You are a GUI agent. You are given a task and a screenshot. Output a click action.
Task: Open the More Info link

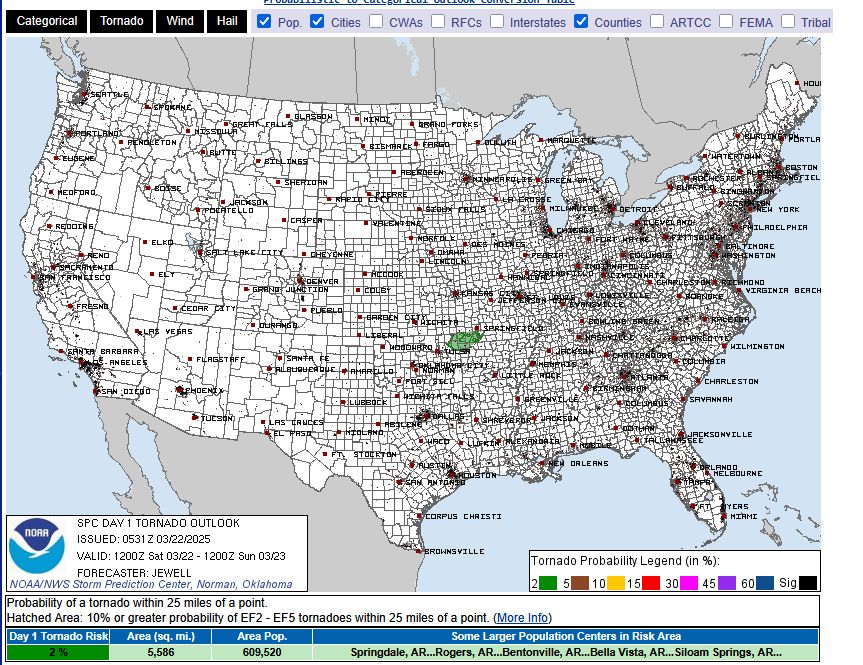click(x=522, y=618)
